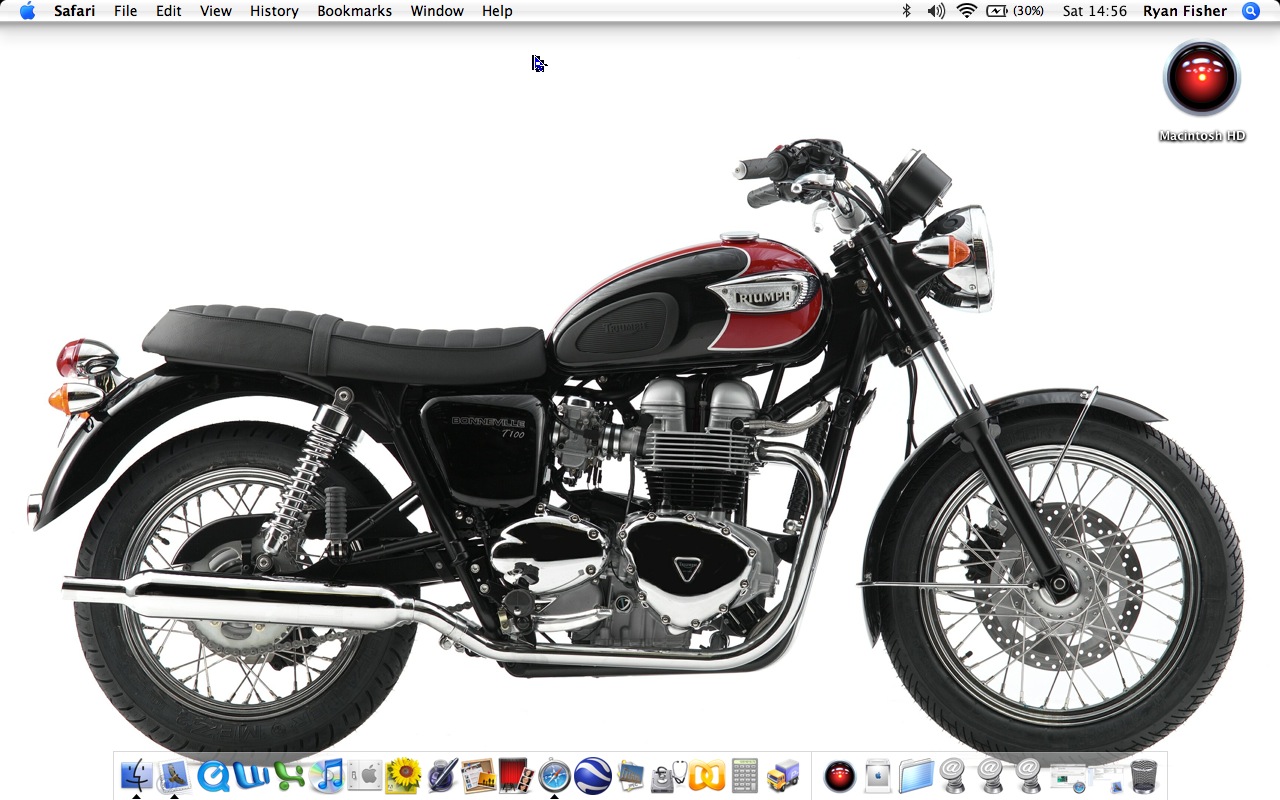Open the Window menu
Screen dimensions: 1280x800
(437, 11)
